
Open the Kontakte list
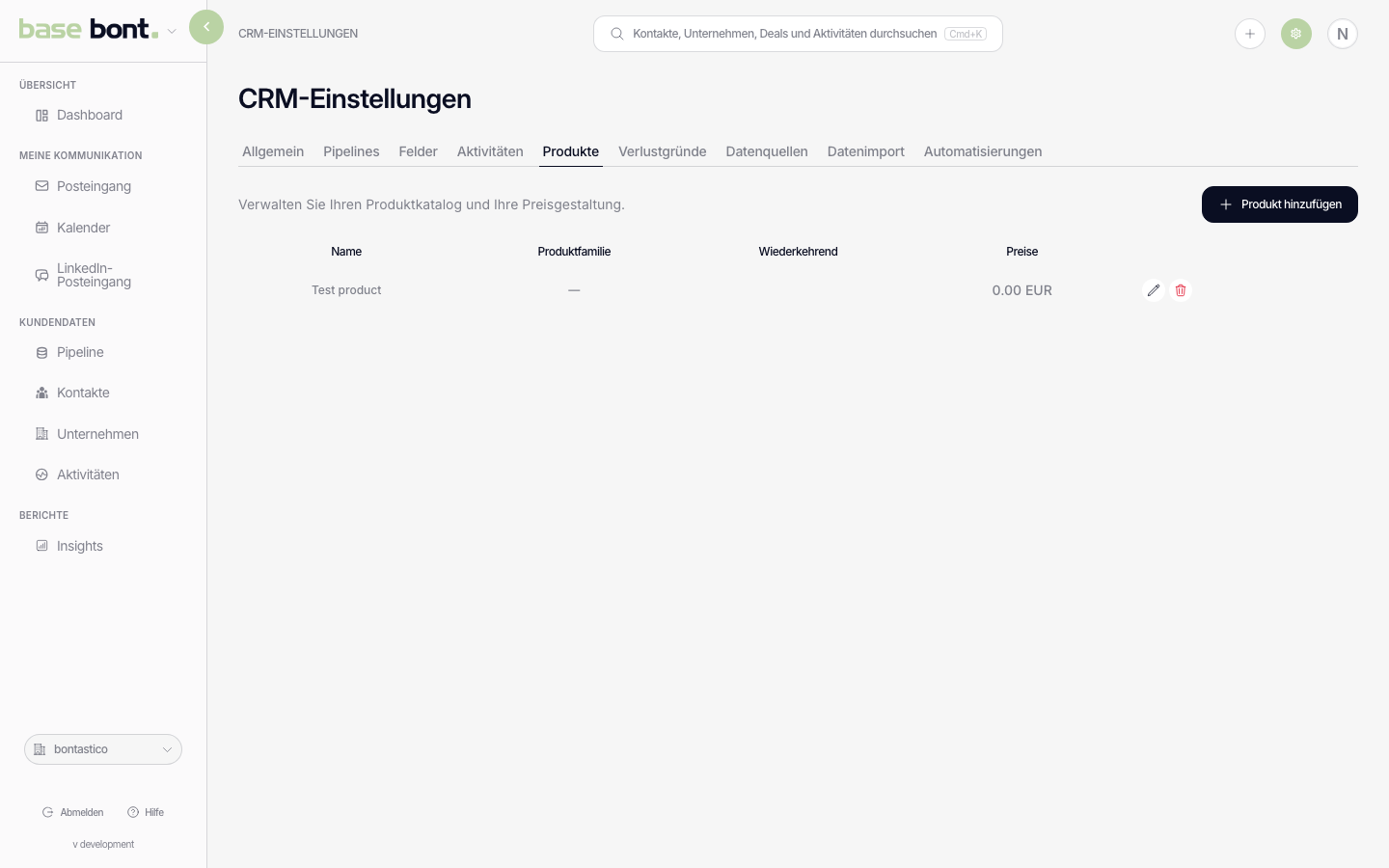[83, 393]
